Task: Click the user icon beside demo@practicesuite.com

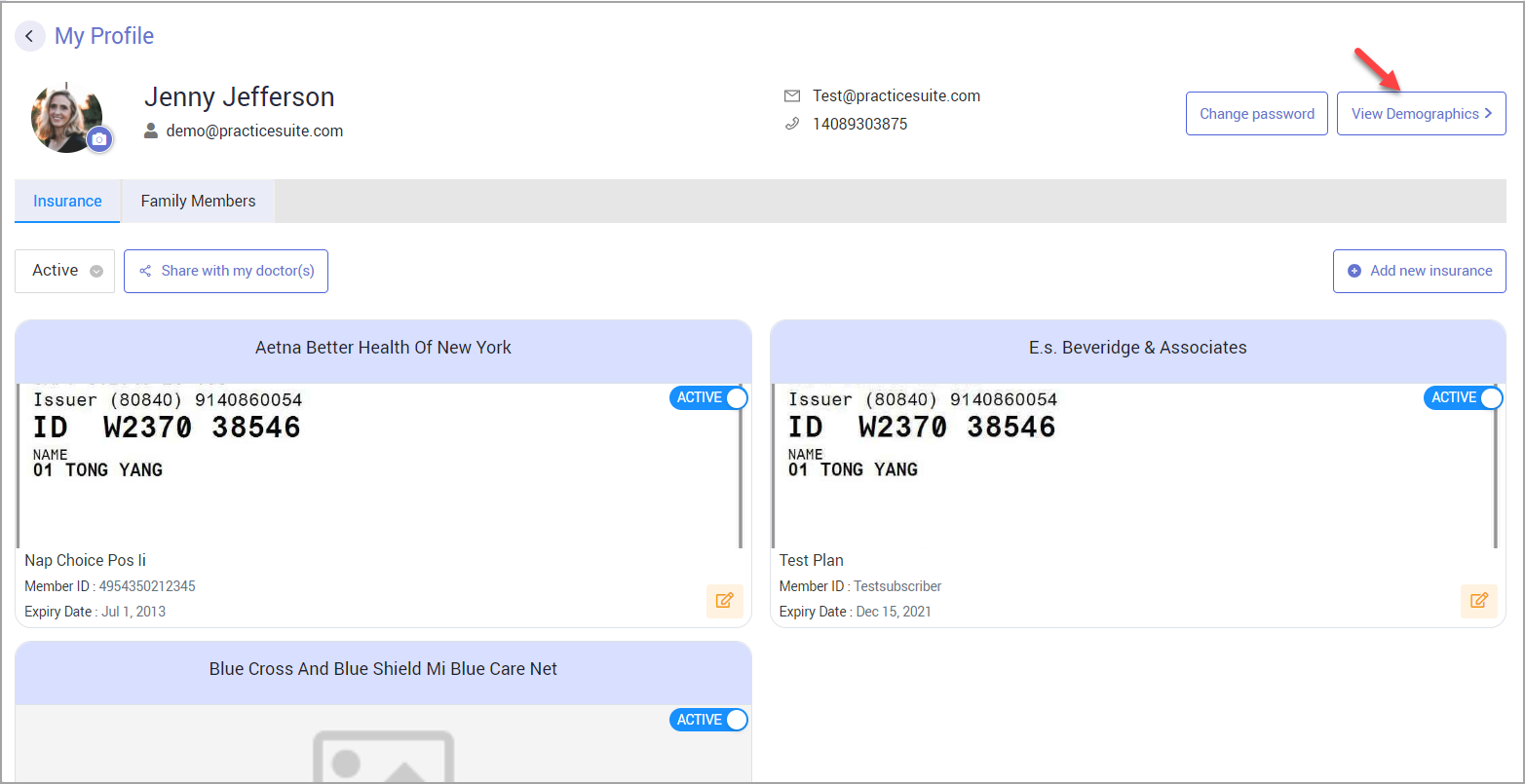Action: click(x=151, y=131)
